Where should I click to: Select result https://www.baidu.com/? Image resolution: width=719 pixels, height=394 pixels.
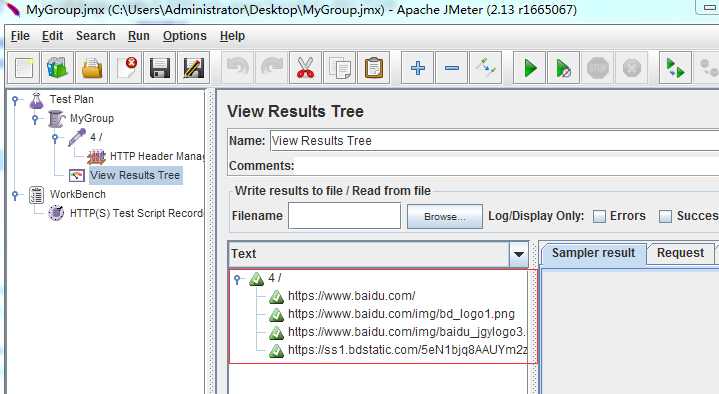(351, 296)
